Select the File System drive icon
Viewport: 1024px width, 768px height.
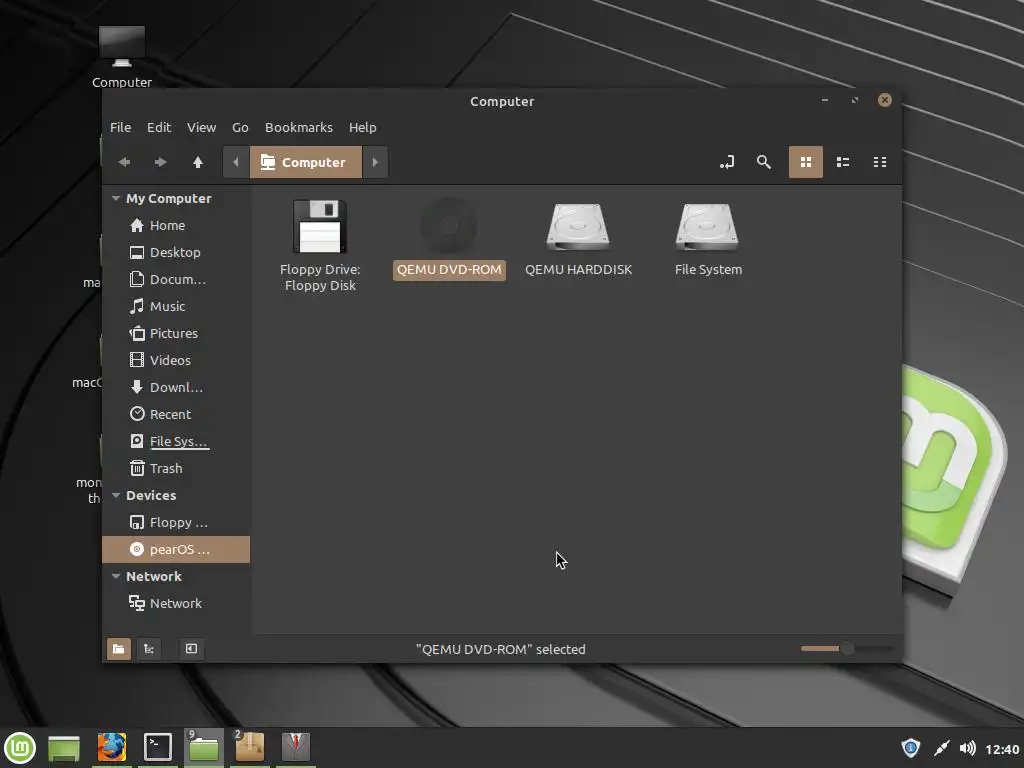707,226
